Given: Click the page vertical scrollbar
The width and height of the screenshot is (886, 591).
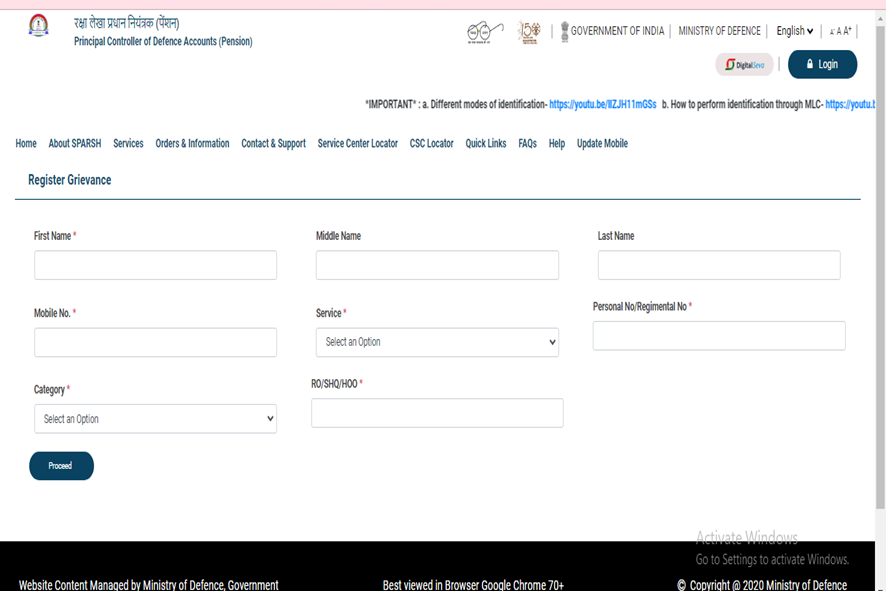Looking at the screenshot, I should point(880,266).
